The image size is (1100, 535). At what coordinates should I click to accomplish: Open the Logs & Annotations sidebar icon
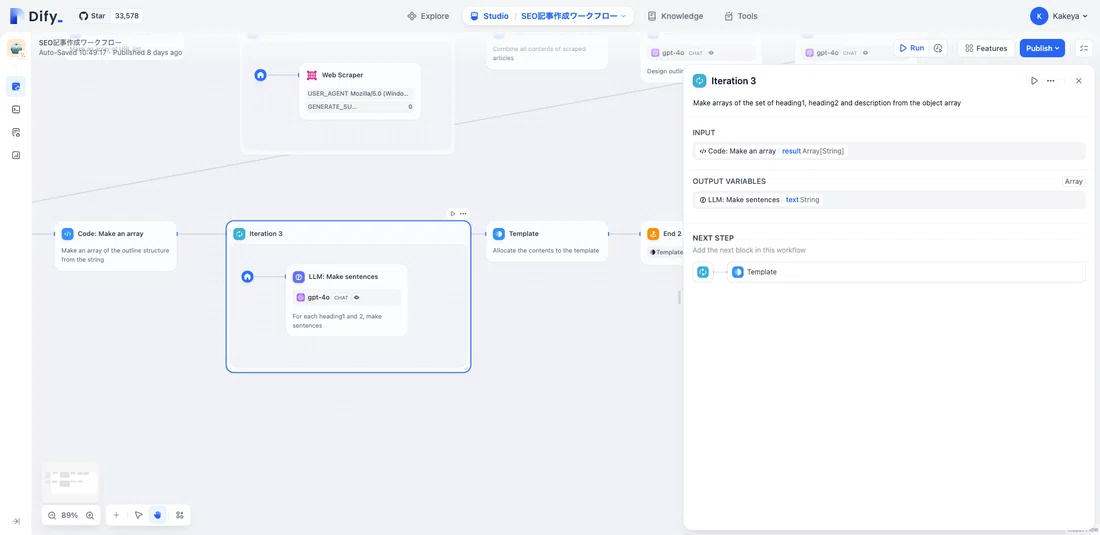coord(16,132)
